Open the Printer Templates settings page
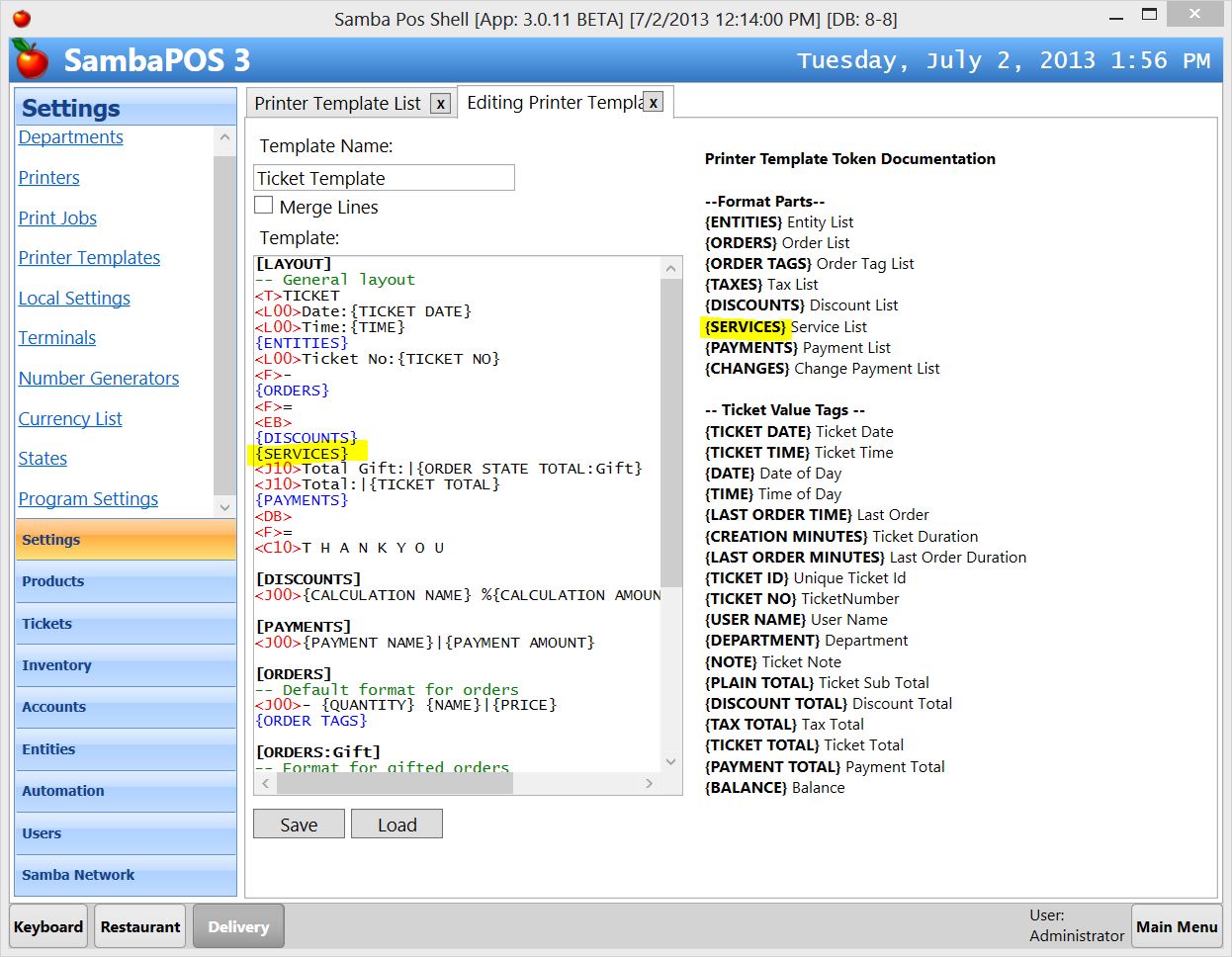This screenshot has height=957, width=1232. [89, 257]
